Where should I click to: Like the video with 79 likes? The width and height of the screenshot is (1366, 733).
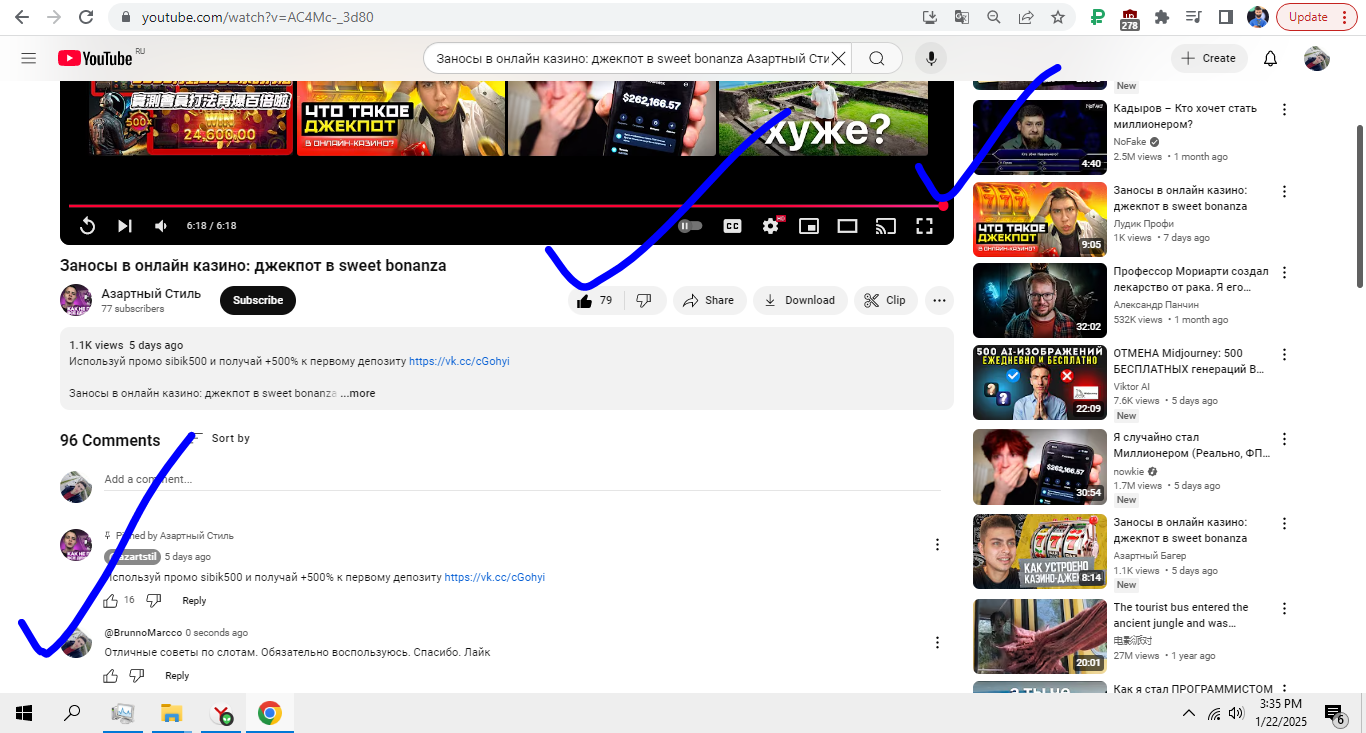click(597, 300)
